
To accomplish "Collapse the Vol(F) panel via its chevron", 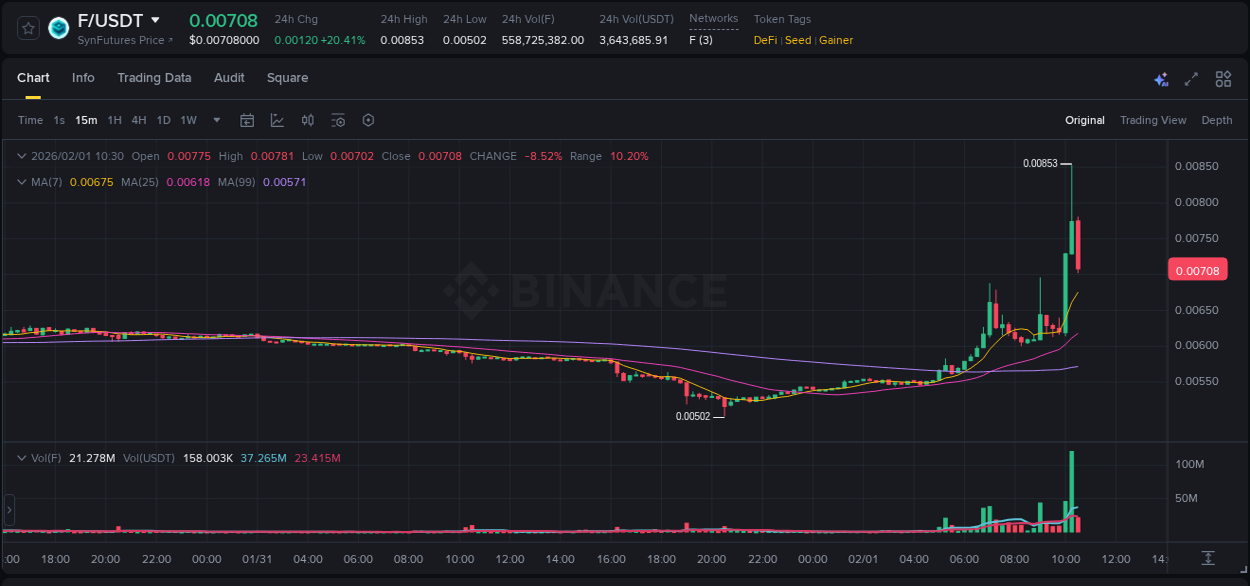I will coord(22,458).
